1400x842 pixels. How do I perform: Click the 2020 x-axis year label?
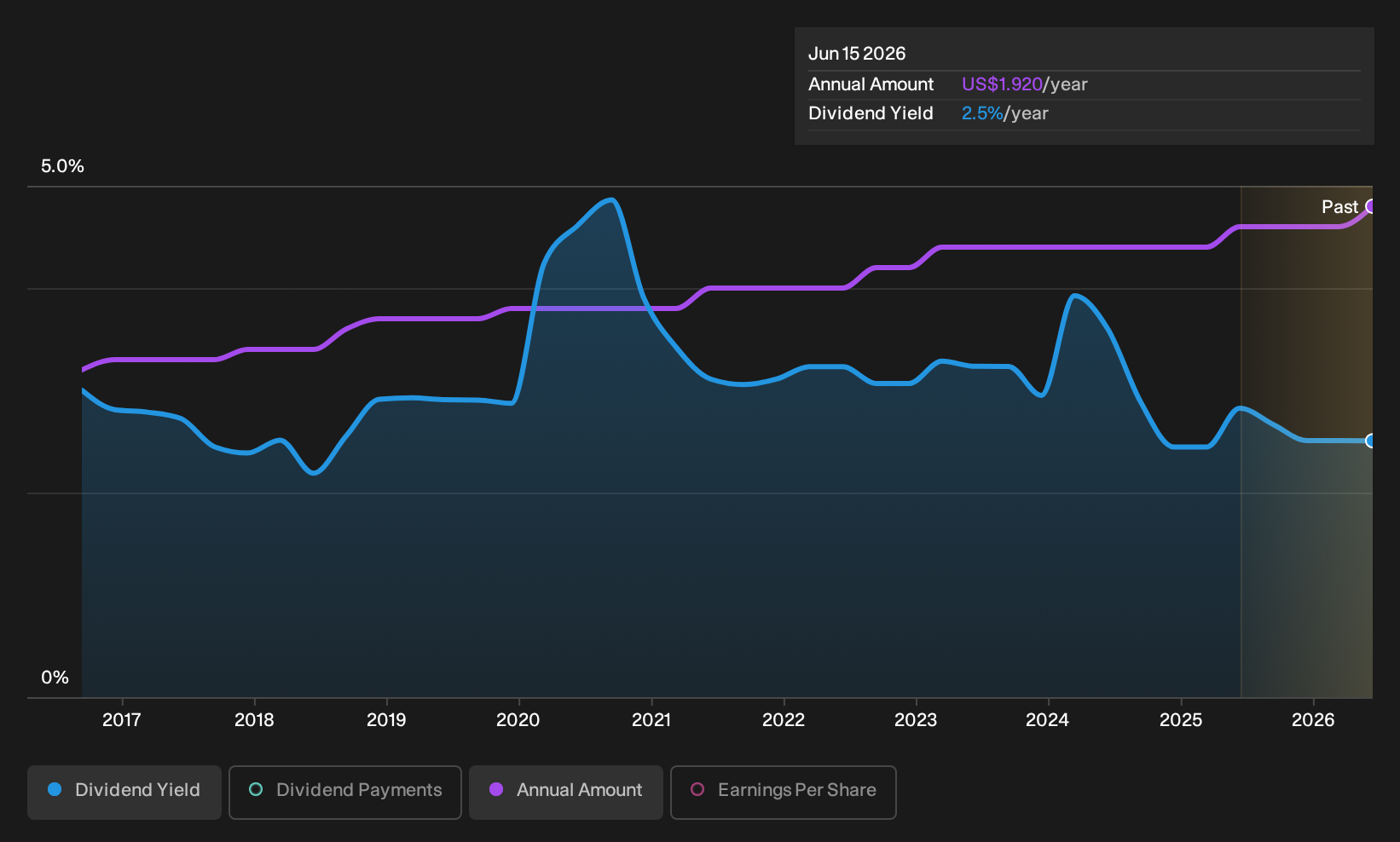coord(518,720)
